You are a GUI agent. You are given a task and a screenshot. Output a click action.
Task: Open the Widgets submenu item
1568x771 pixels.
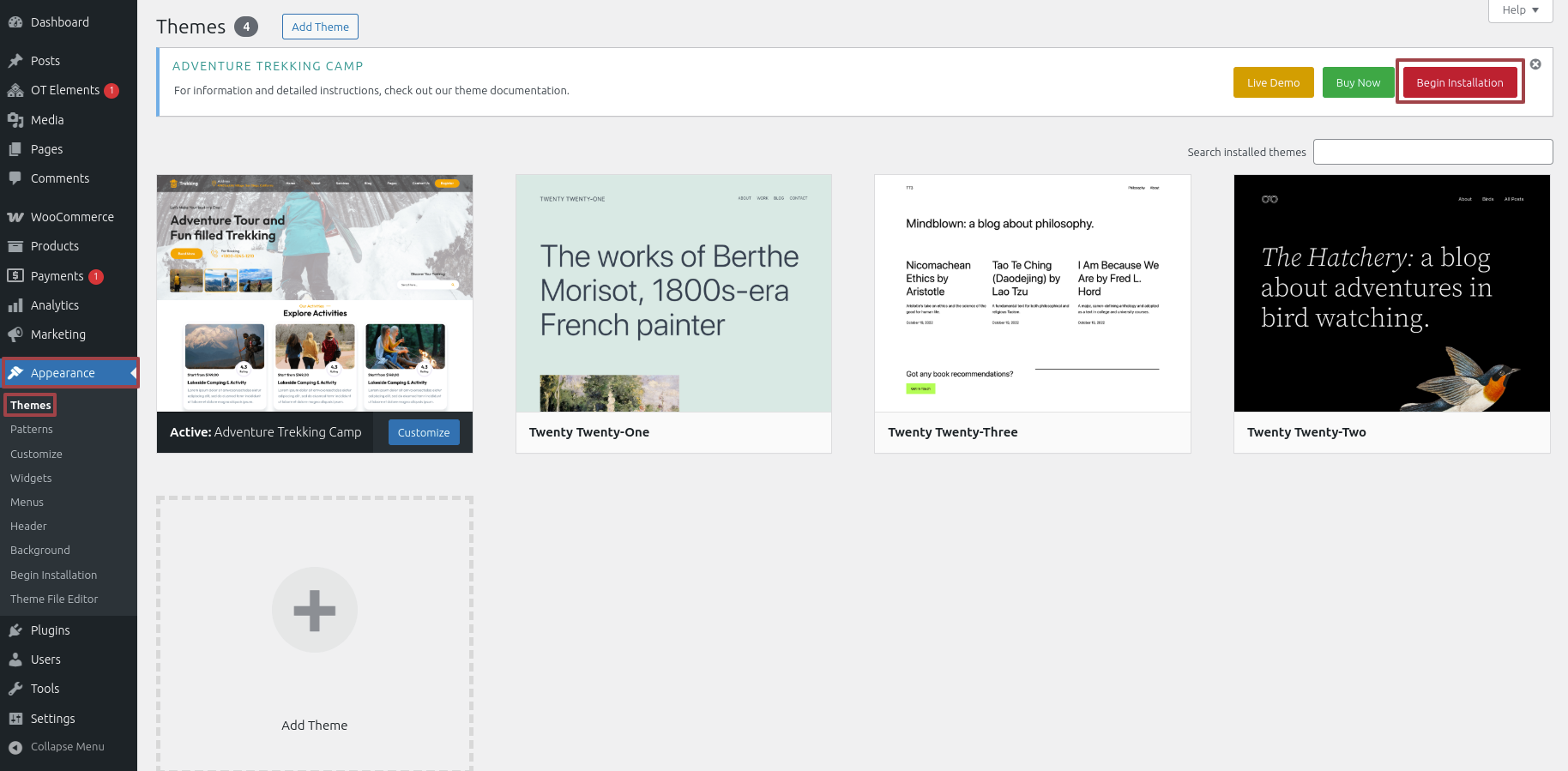[x=31, y=478]
